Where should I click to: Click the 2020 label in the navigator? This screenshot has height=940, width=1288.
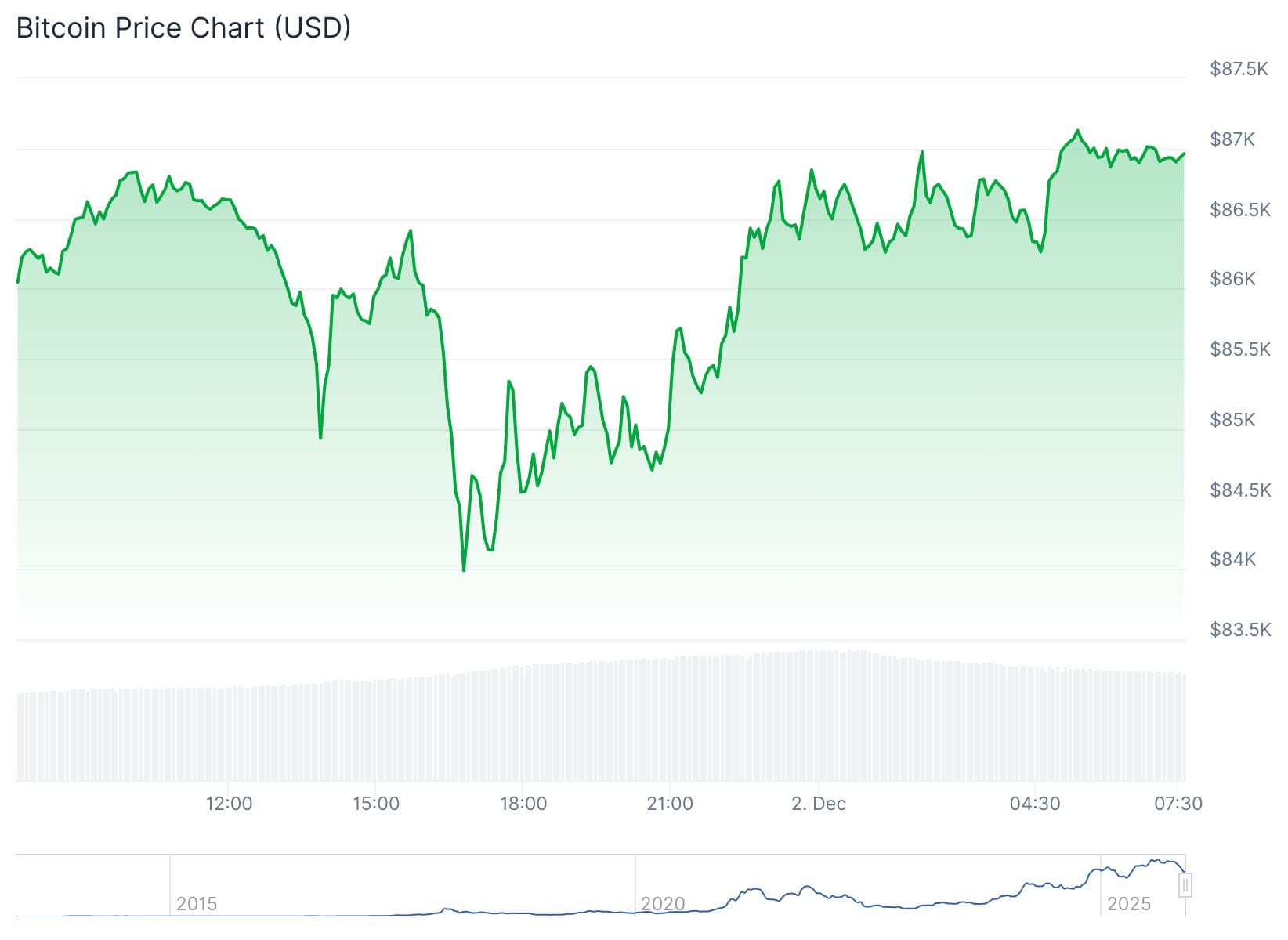[663, 904]
